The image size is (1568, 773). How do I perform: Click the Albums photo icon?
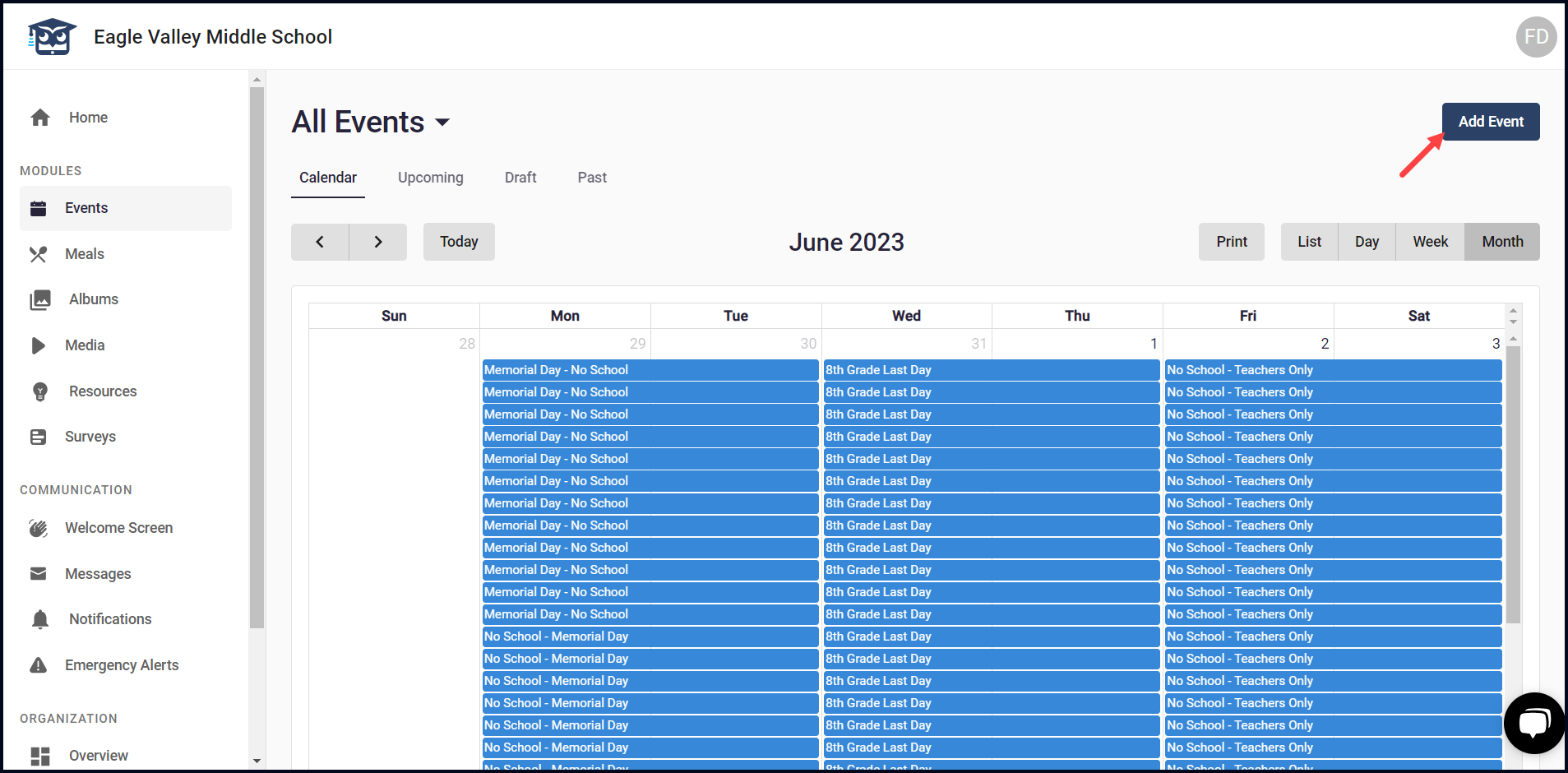(x=40, y=299)
